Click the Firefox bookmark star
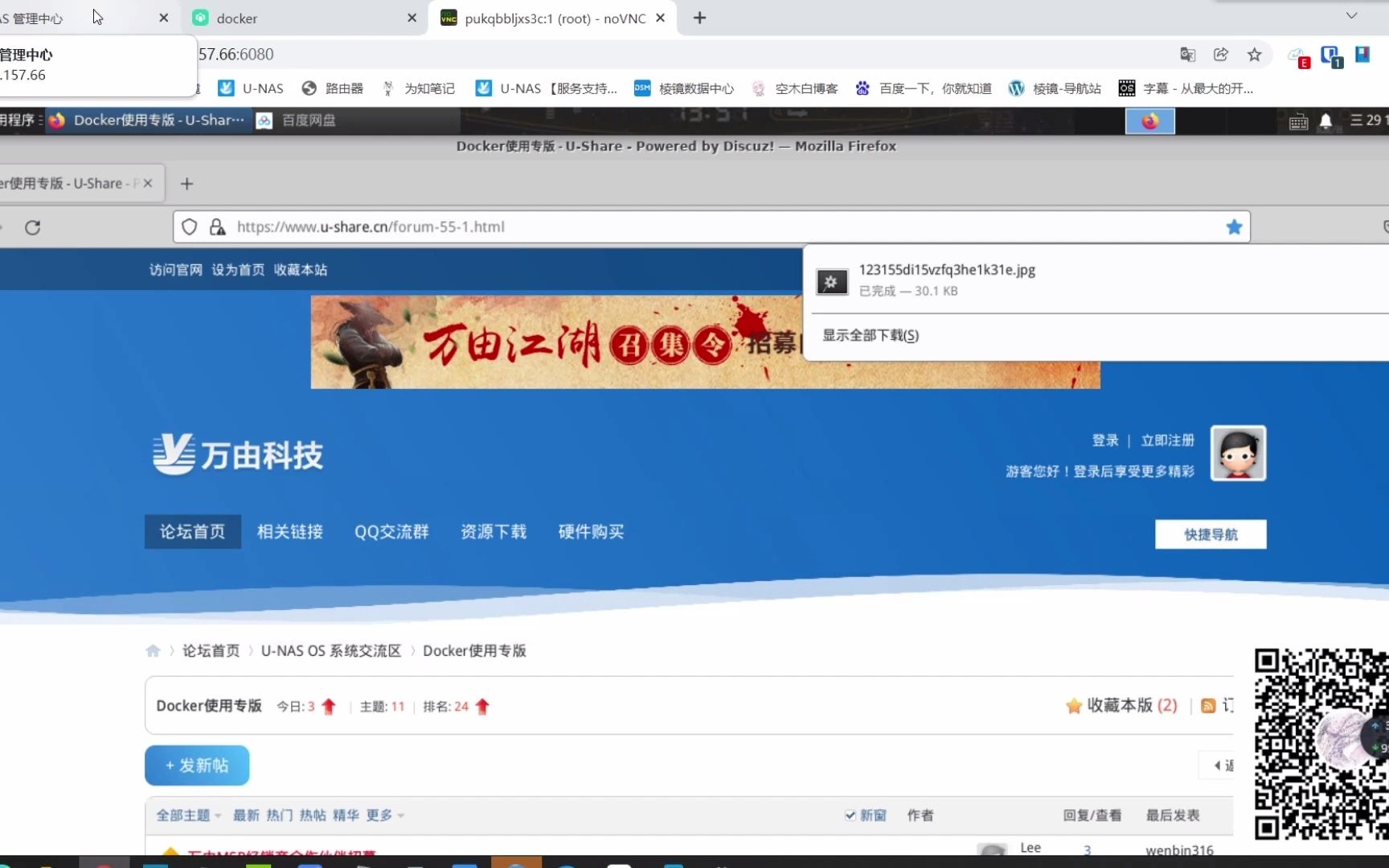Screen dimensions: 1389x868 1234,227
